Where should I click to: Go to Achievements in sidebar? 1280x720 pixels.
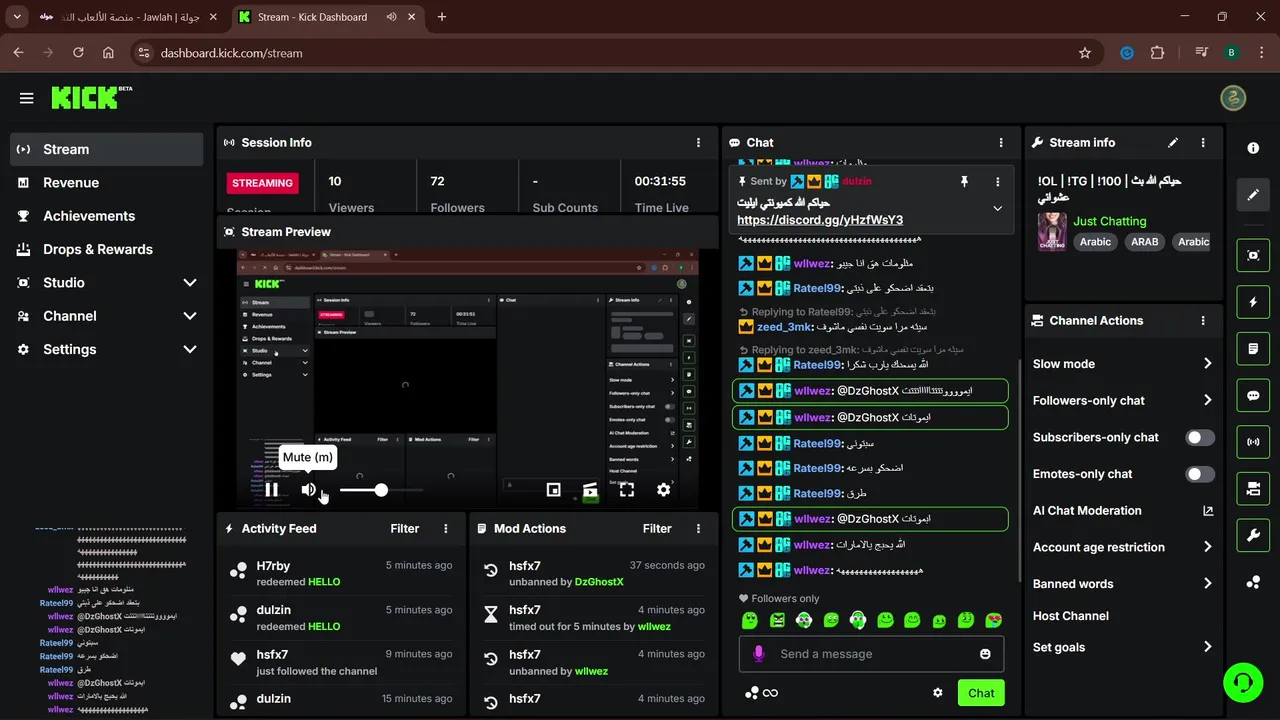107,216
